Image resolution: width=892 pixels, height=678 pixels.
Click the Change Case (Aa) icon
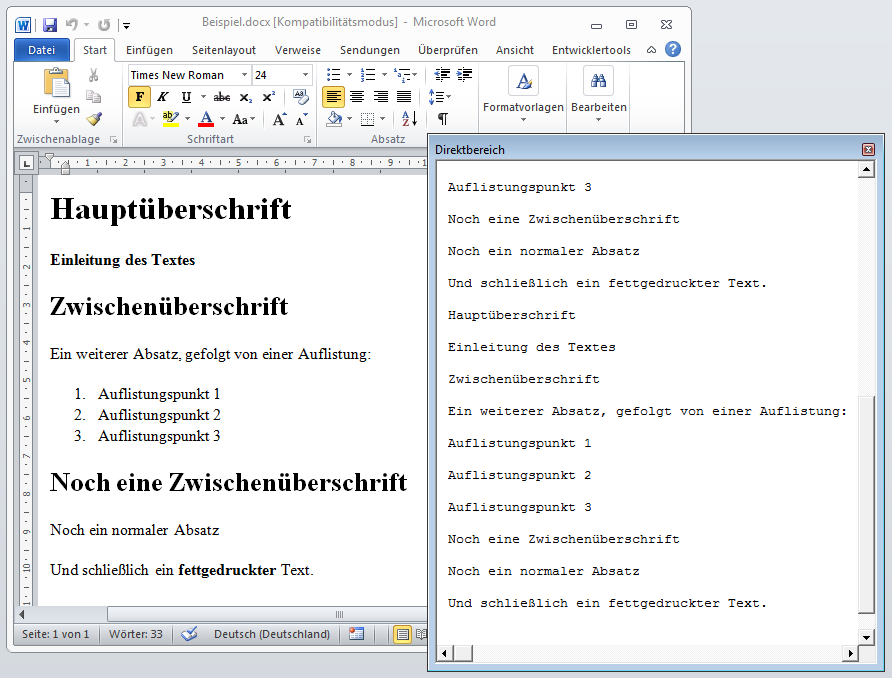(x=241, y=118)
